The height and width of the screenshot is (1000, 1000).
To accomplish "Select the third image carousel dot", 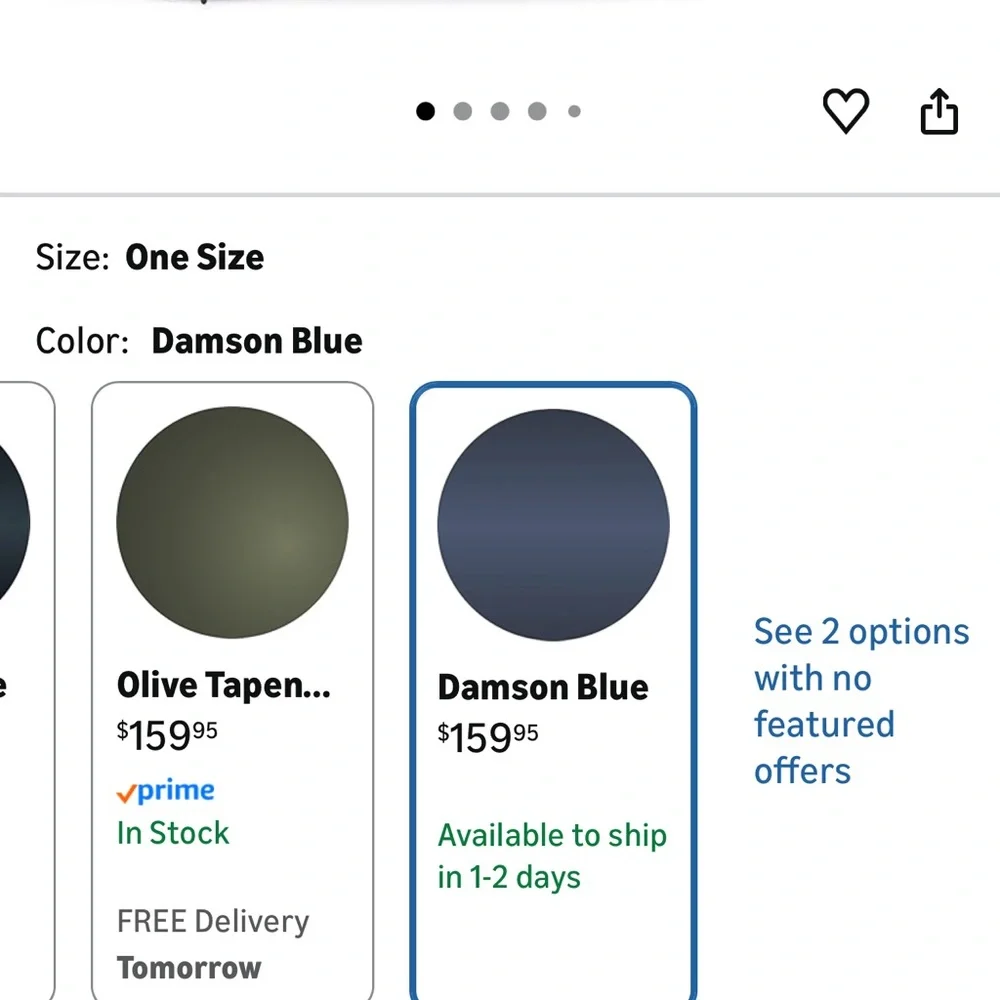I will pos(500,111).
